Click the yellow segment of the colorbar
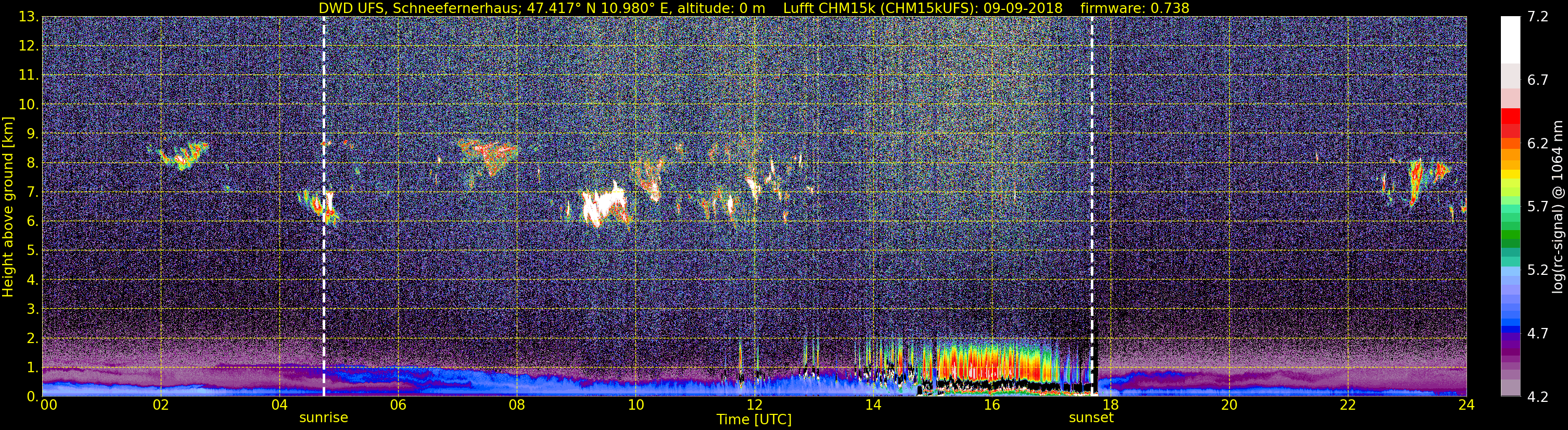Screen dimensions: 1568x430 [1510, 175]
